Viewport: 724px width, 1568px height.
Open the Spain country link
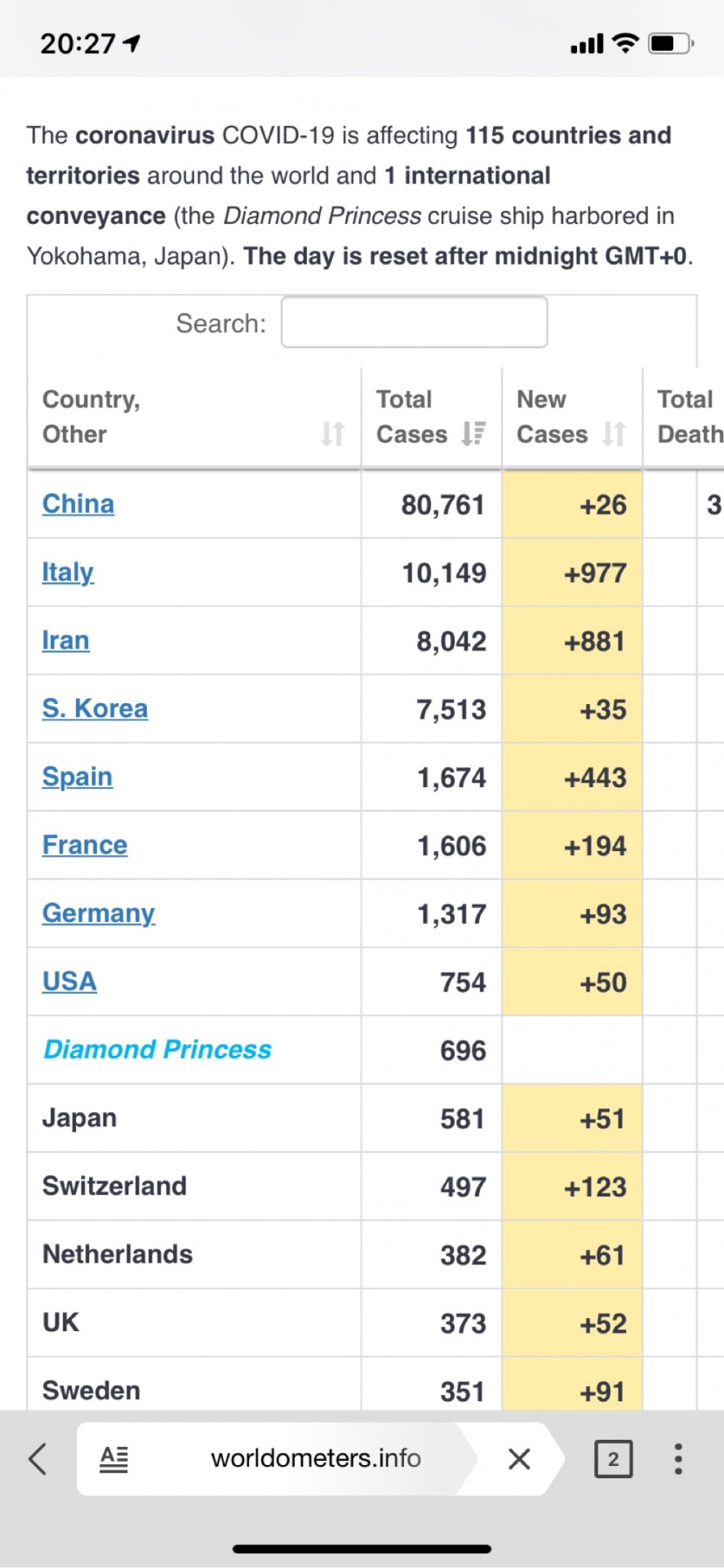(78, 777)
